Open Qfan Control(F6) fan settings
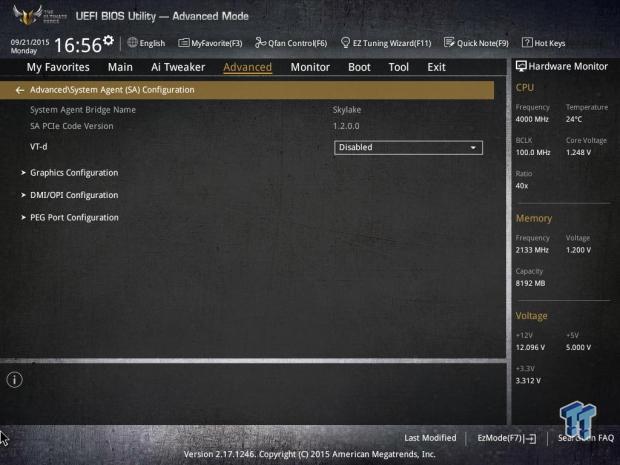This screenshot has width=620, height=465. pyautogui.click(x=291, y=43)
